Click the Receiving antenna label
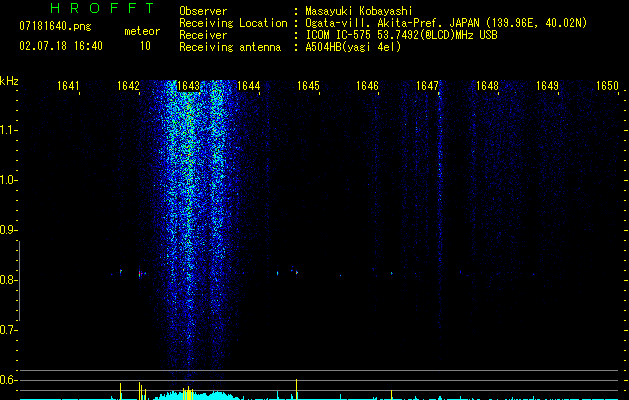 point(230,47)
